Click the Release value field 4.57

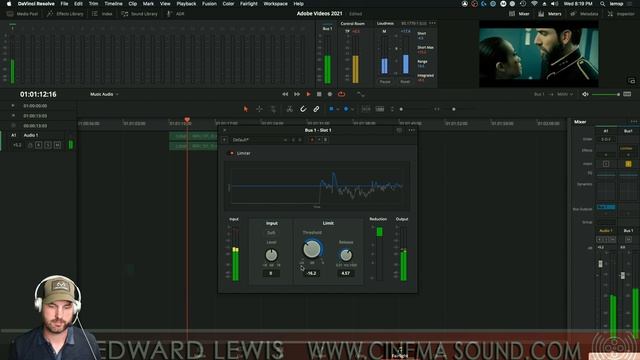(346, 273)
